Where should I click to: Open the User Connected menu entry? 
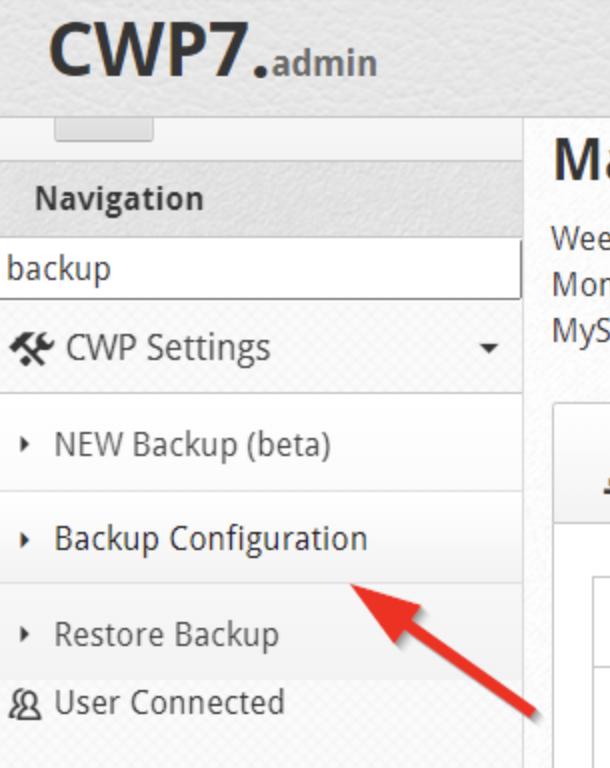pos(170,702)
